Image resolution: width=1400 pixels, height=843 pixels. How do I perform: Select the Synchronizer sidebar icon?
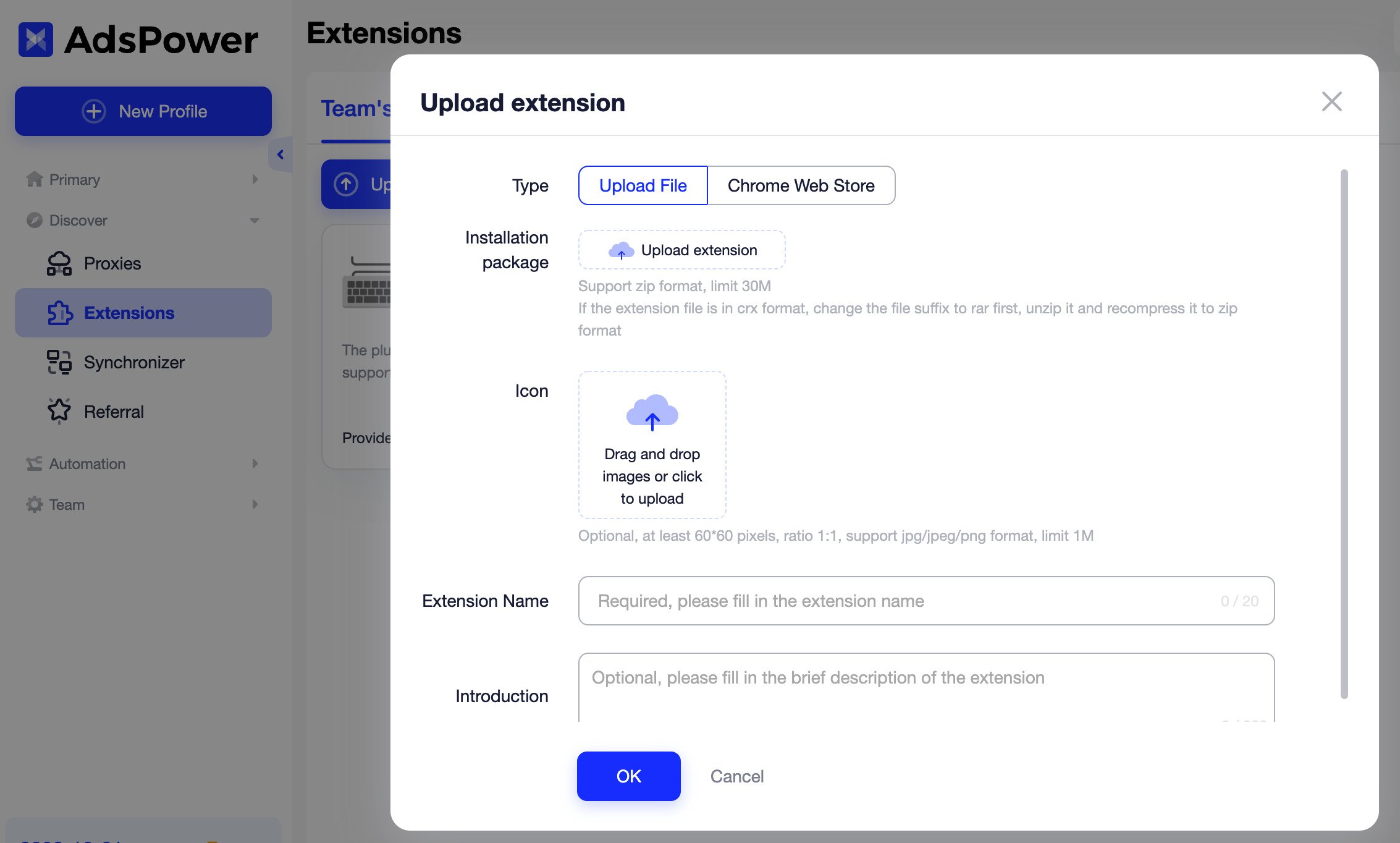click(59, 362)
